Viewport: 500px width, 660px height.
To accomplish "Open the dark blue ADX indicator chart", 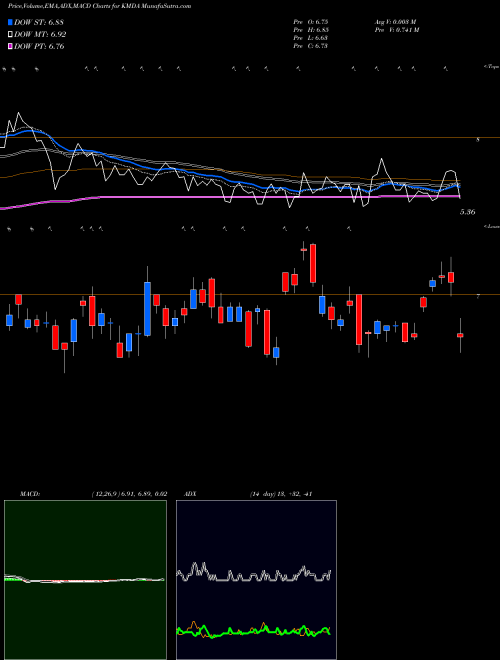I will (x=256, y=580).
